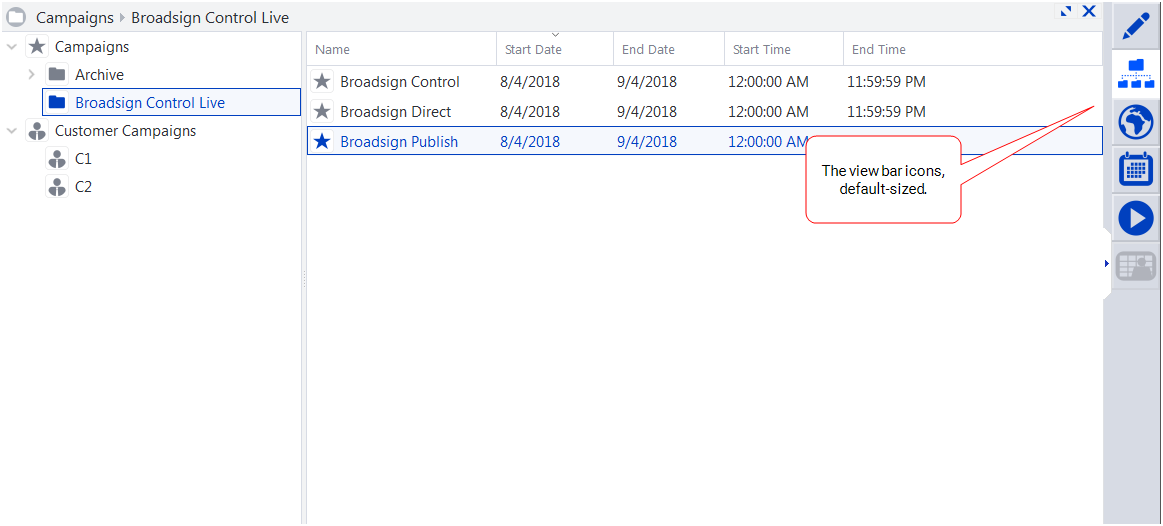Click the blue Broadsign Control Live folder icon
This screenshot has width=1163, height=526.
click(x=57, y=102)
